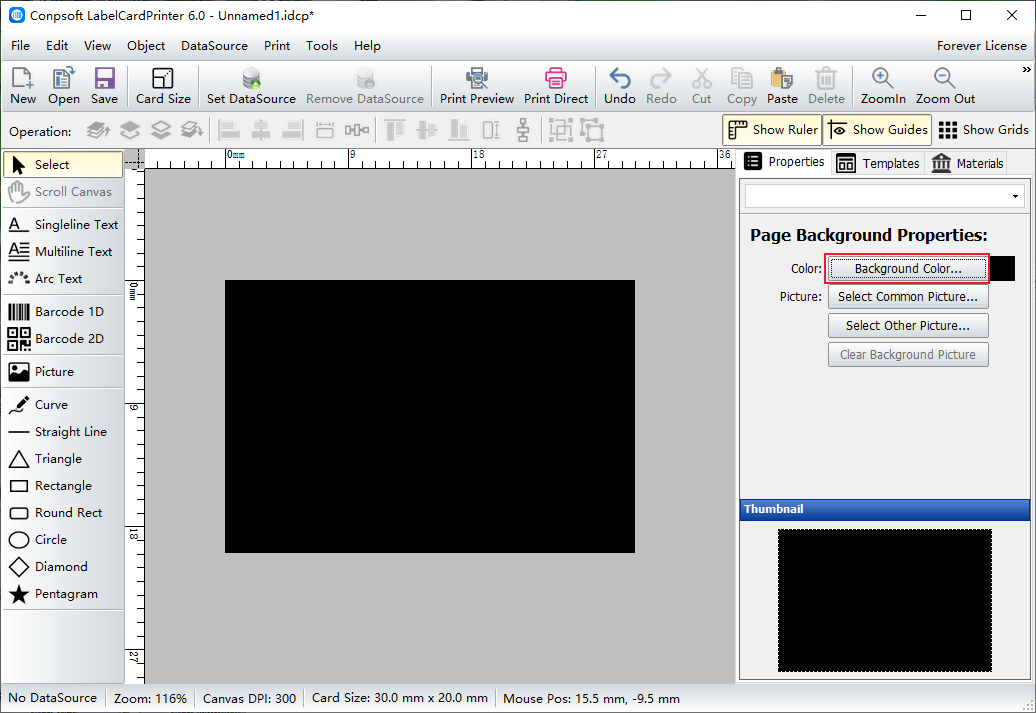
Task: Choose the Circle shape tool
Action: point(63,540)
